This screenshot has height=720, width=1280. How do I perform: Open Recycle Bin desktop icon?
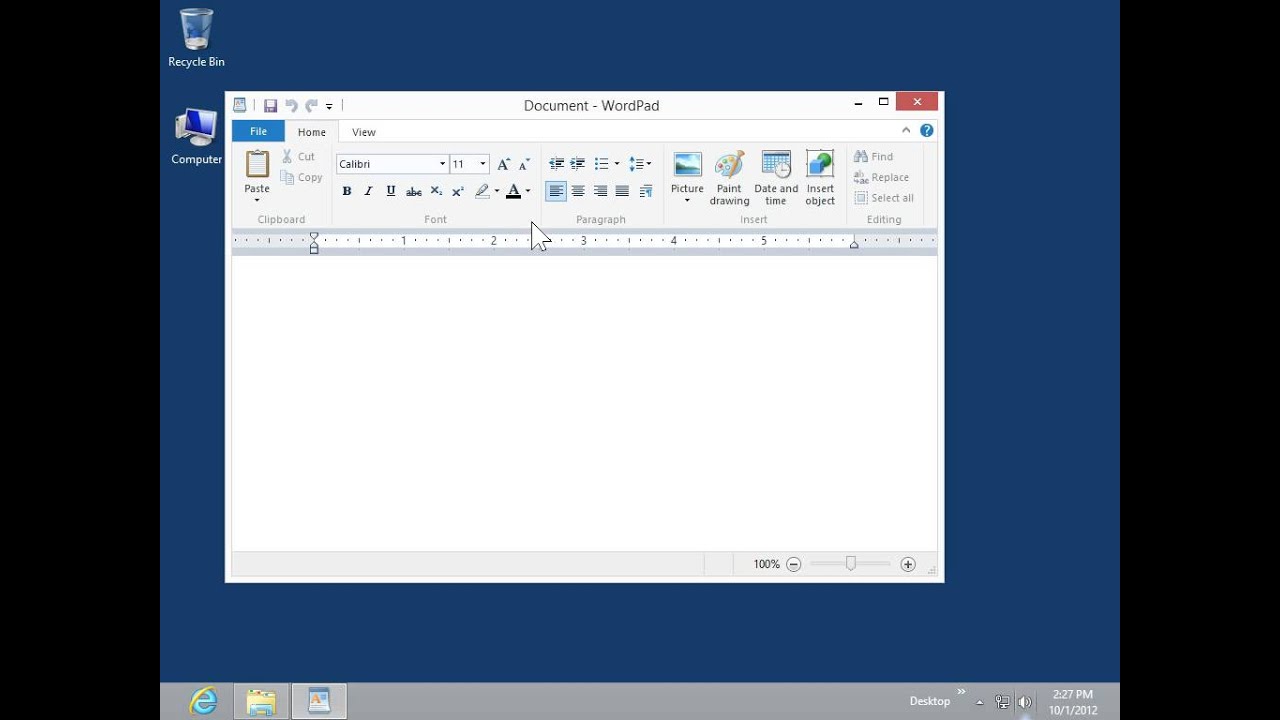click(x=196, y=39)
